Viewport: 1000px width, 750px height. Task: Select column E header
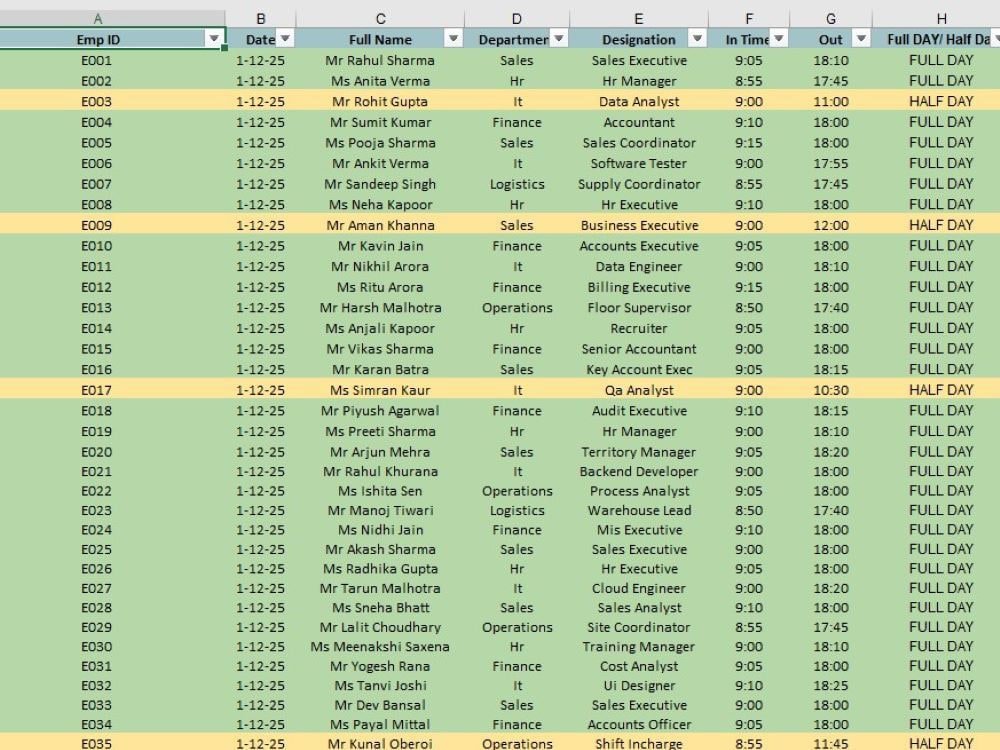638,19
